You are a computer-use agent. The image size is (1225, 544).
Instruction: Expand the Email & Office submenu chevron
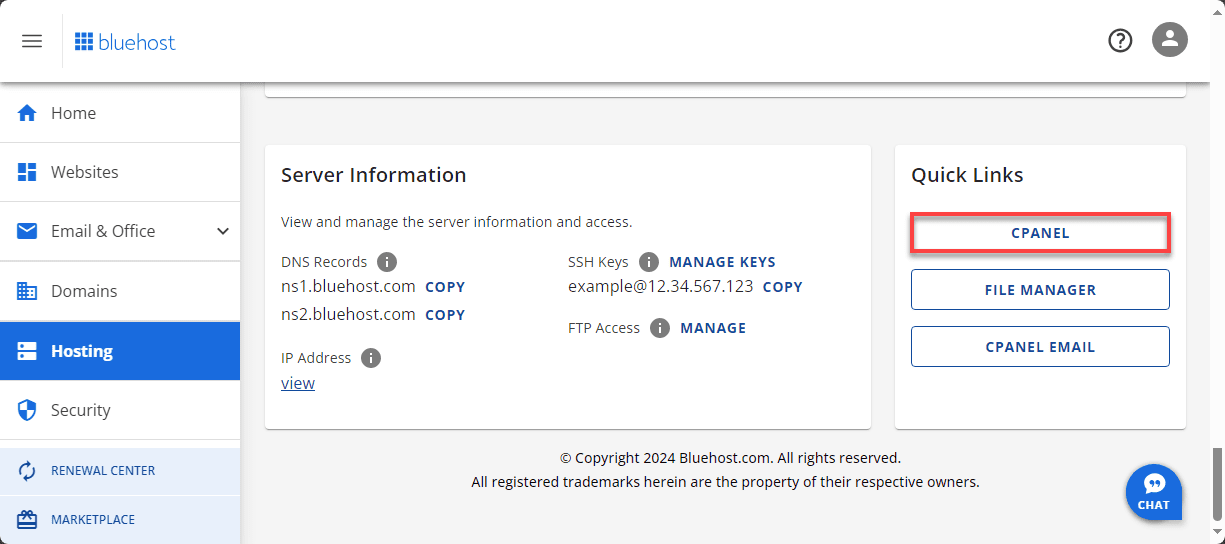pyautogui.click(x=223, y=231)
